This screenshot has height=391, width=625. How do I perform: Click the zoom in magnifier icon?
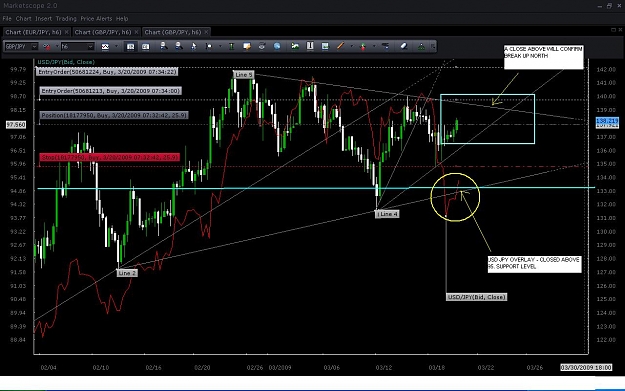coord(163,47)
